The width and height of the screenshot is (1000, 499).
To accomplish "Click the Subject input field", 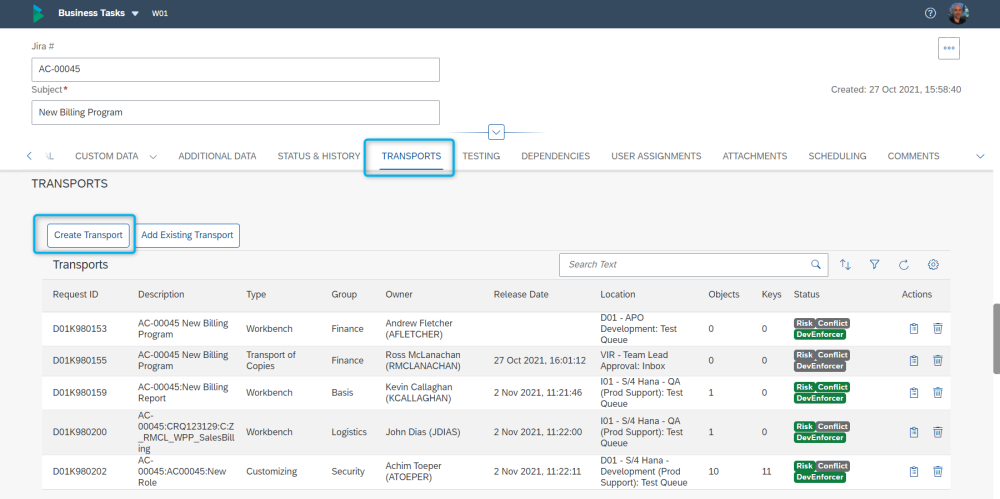I will pyautogui.click(x=235, y=113).
